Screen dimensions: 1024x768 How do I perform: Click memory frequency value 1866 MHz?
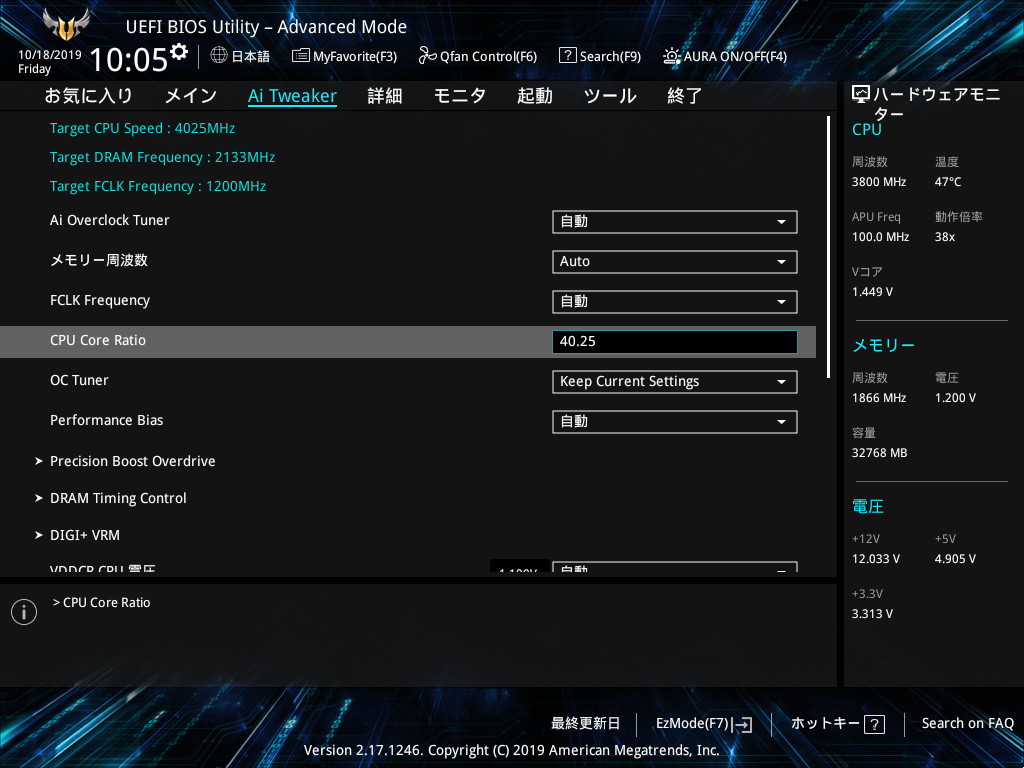879,398
